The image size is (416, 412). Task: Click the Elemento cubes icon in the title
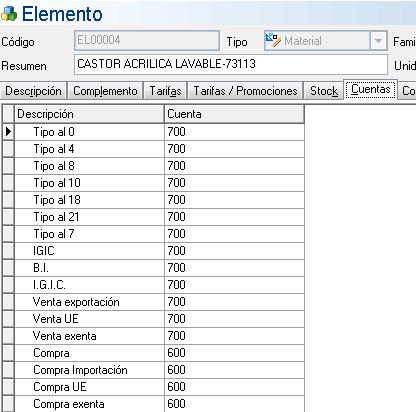coord(9,14)
